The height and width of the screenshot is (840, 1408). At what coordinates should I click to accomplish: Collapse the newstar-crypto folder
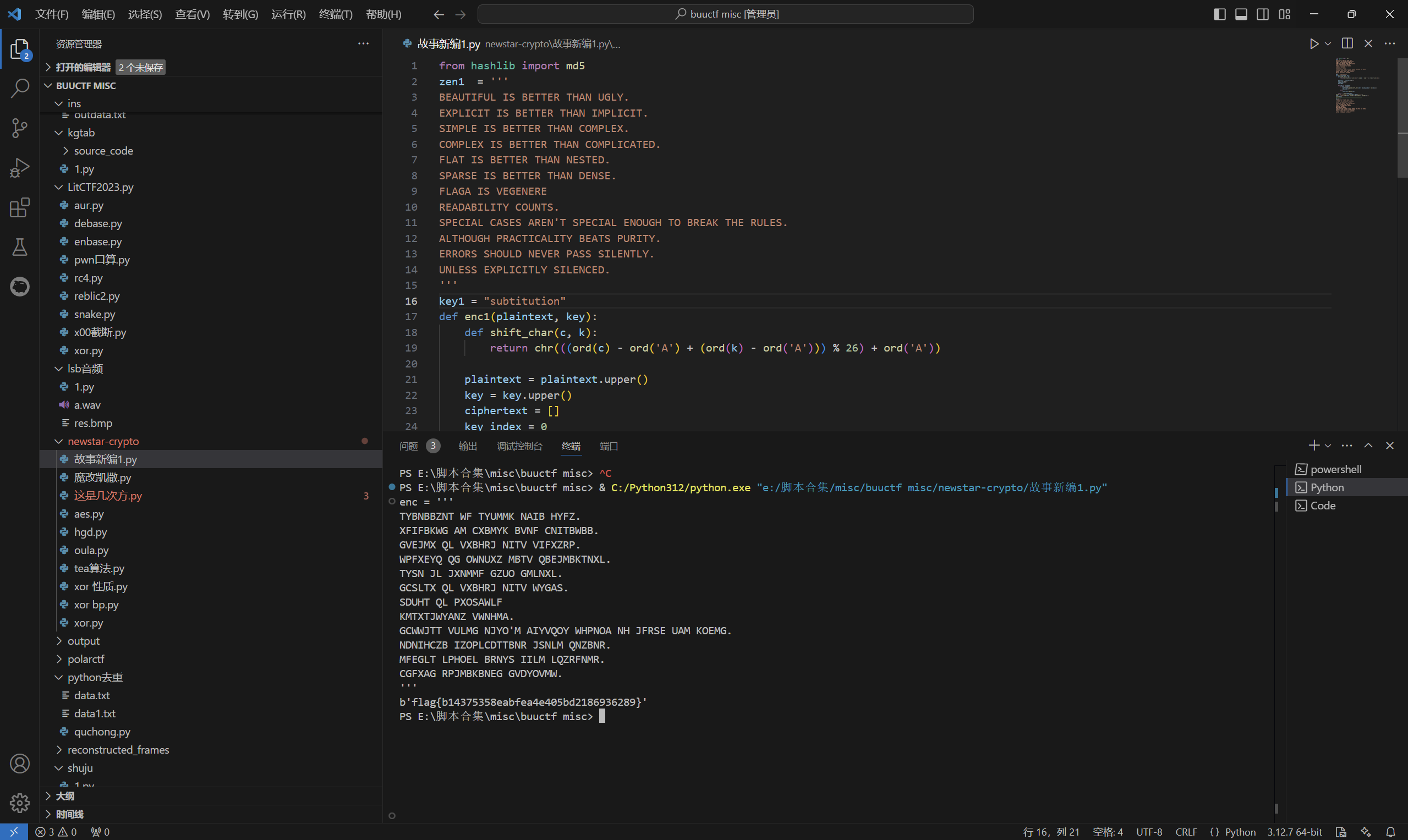(x=58, y=441)
